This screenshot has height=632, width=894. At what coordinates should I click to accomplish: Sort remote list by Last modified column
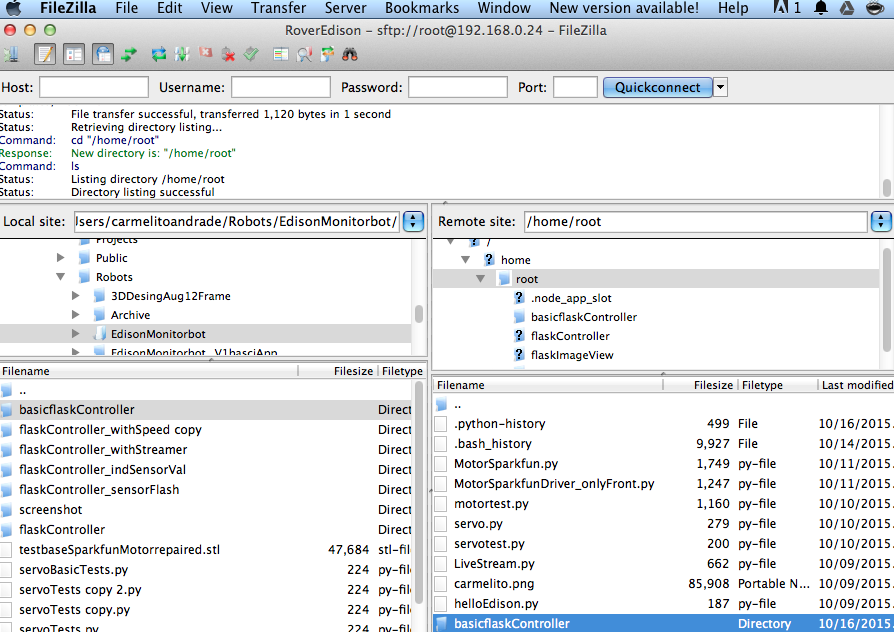[856, 385]
